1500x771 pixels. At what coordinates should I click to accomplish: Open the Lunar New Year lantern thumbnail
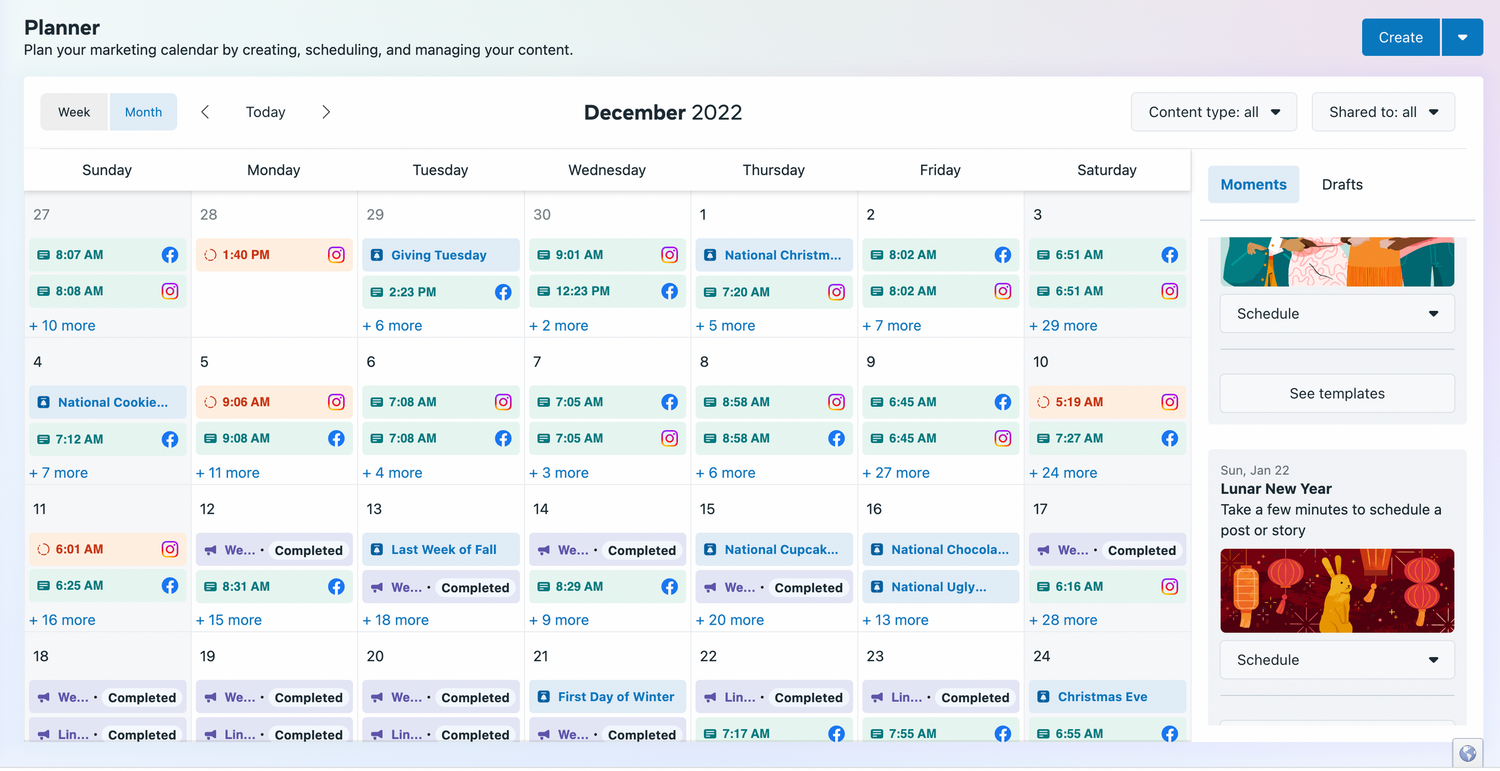point(1337,590)
